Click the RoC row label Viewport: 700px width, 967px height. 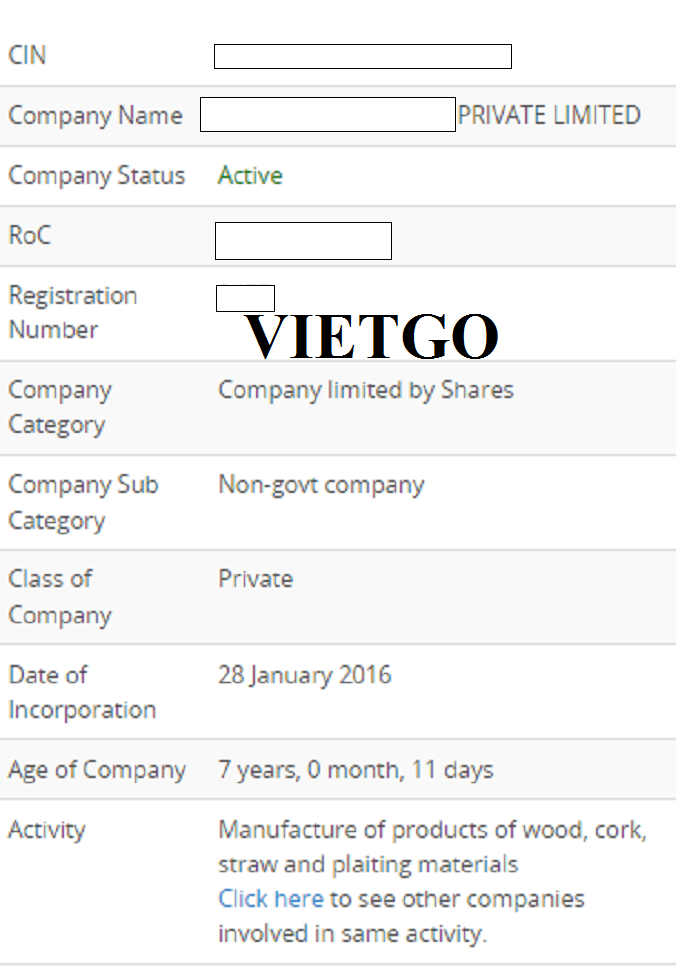(30, 236)
